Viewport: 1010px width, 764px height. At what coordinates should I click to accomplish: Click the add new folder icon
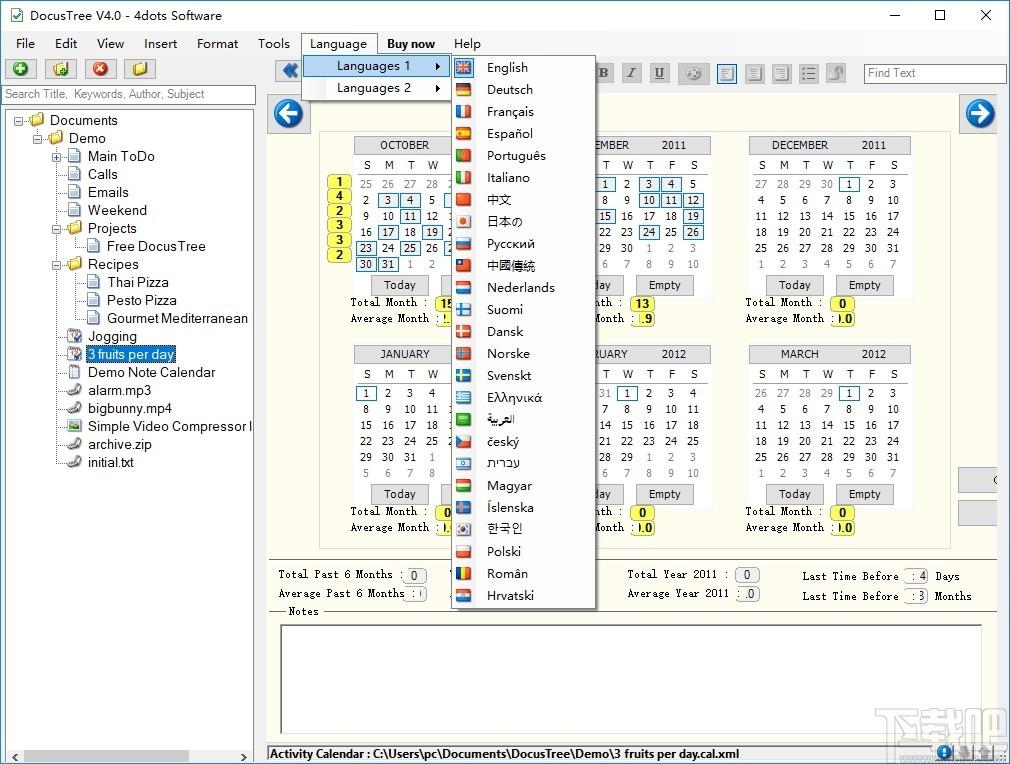point(61,68)
